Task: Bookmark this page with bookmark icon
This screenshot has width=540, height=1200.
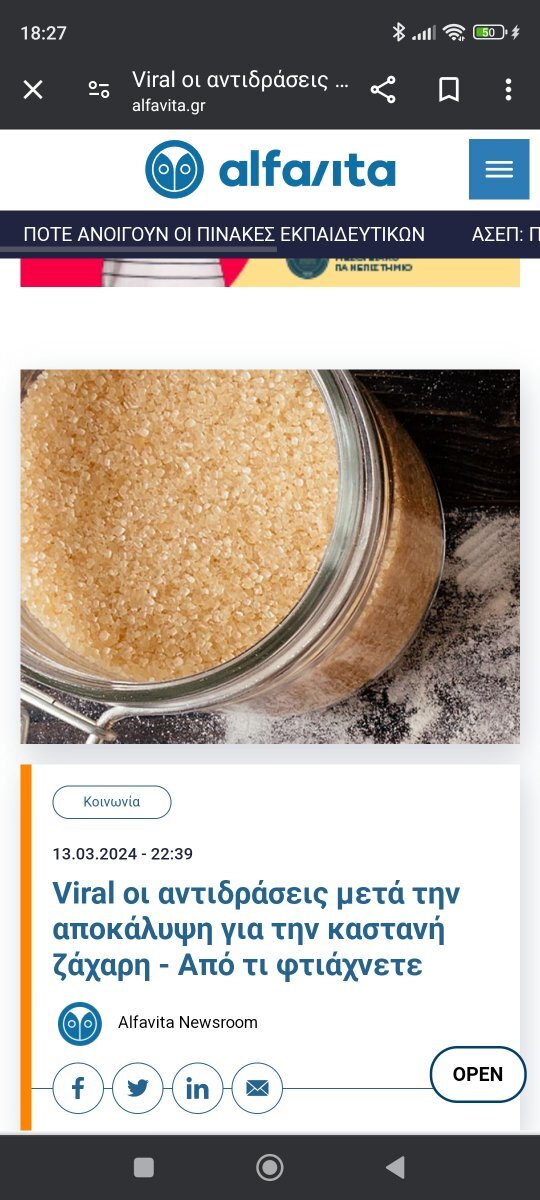Action: coord(449,90)
